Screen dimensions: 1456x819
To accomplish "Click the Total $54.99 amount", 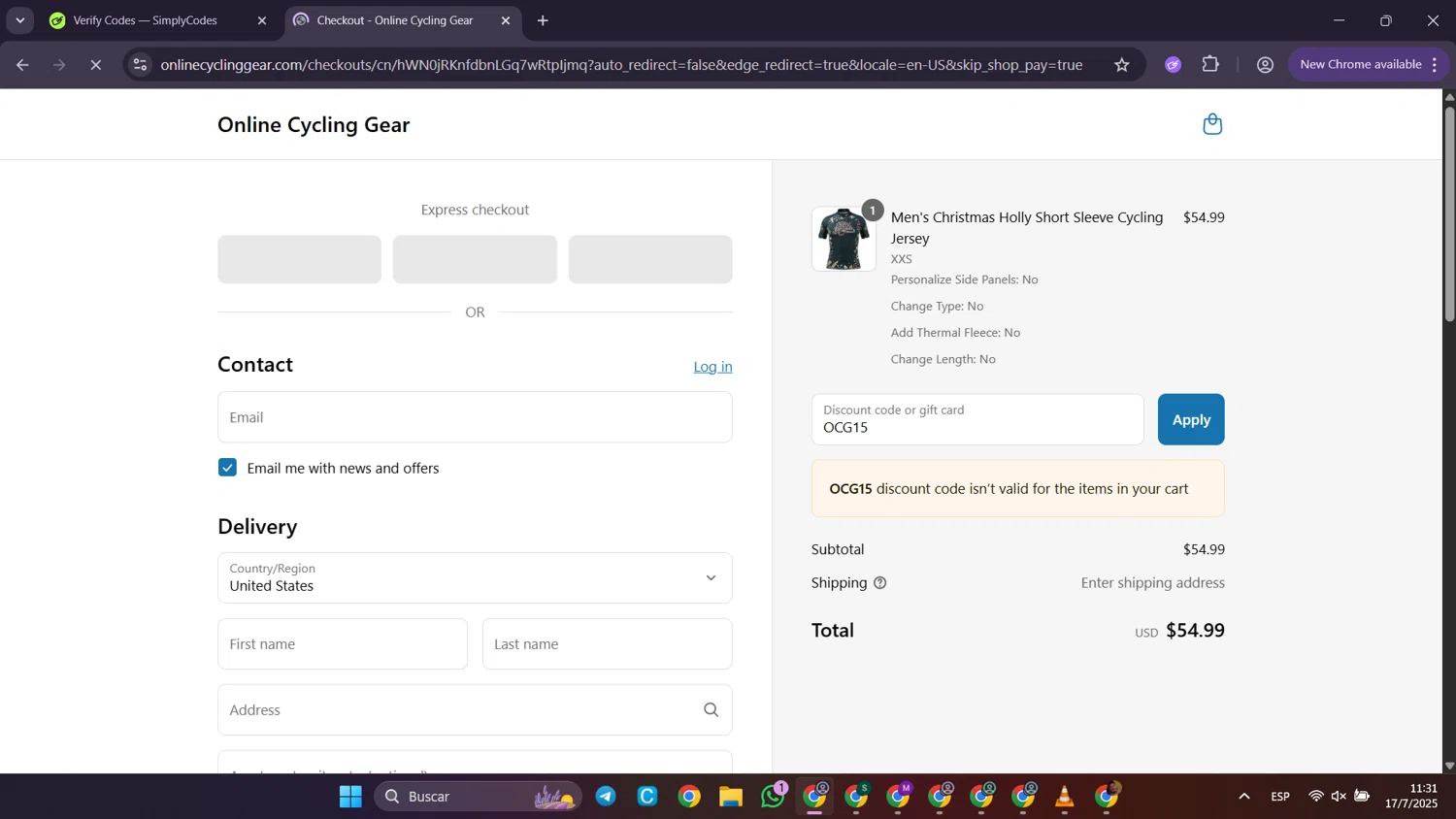I will pos(1195,631).
